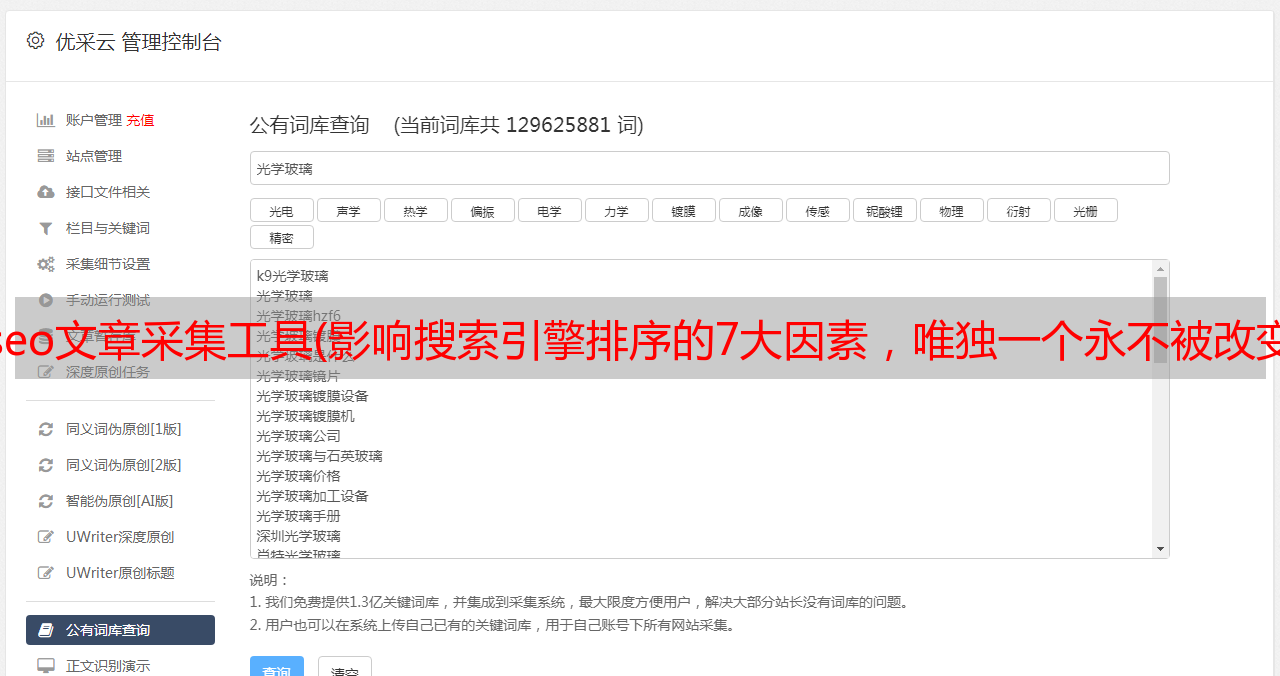Click the cloud upload icon for 接口文件相关
This screenshot has width=1280, height=676.
[x=45, y=192]
